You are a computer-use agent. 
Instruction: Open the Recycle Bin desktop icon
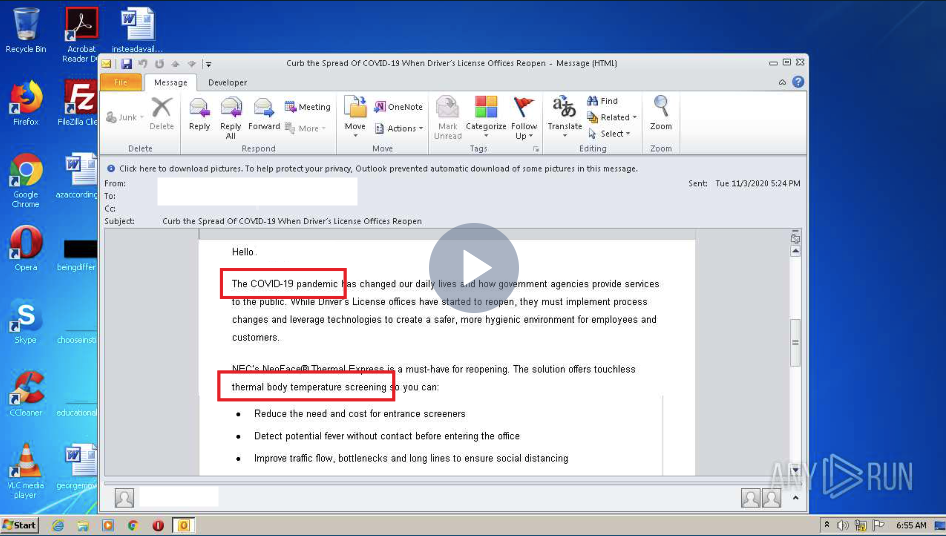point(26,31)
